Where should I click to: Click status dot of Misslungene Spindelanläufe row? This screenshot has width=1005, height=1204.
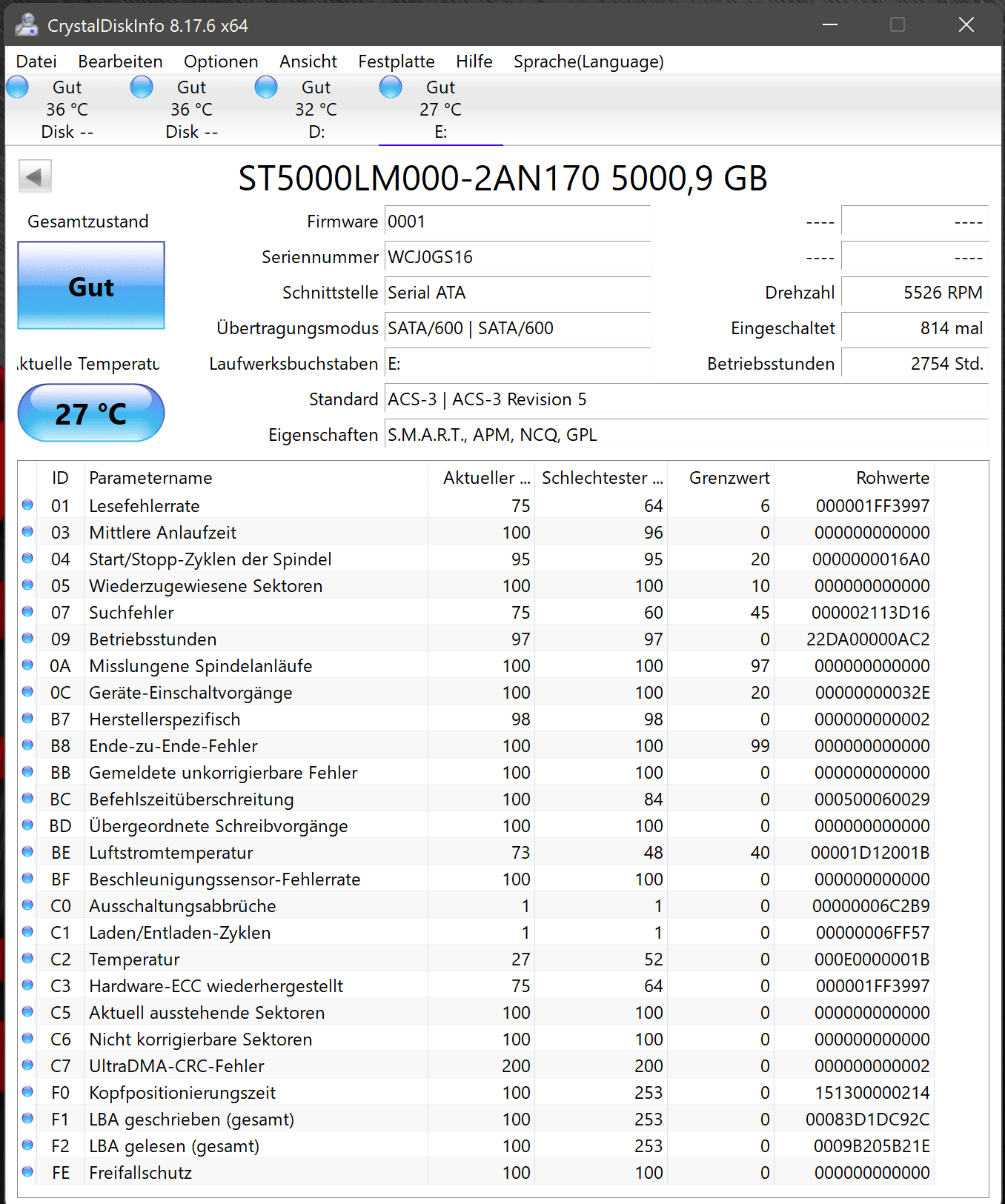[27, 665]
